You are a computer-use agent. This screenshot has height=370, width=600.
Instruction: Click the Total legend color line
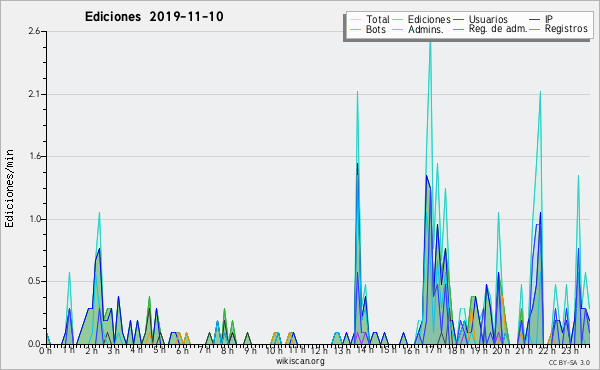[x=355, y=19]
